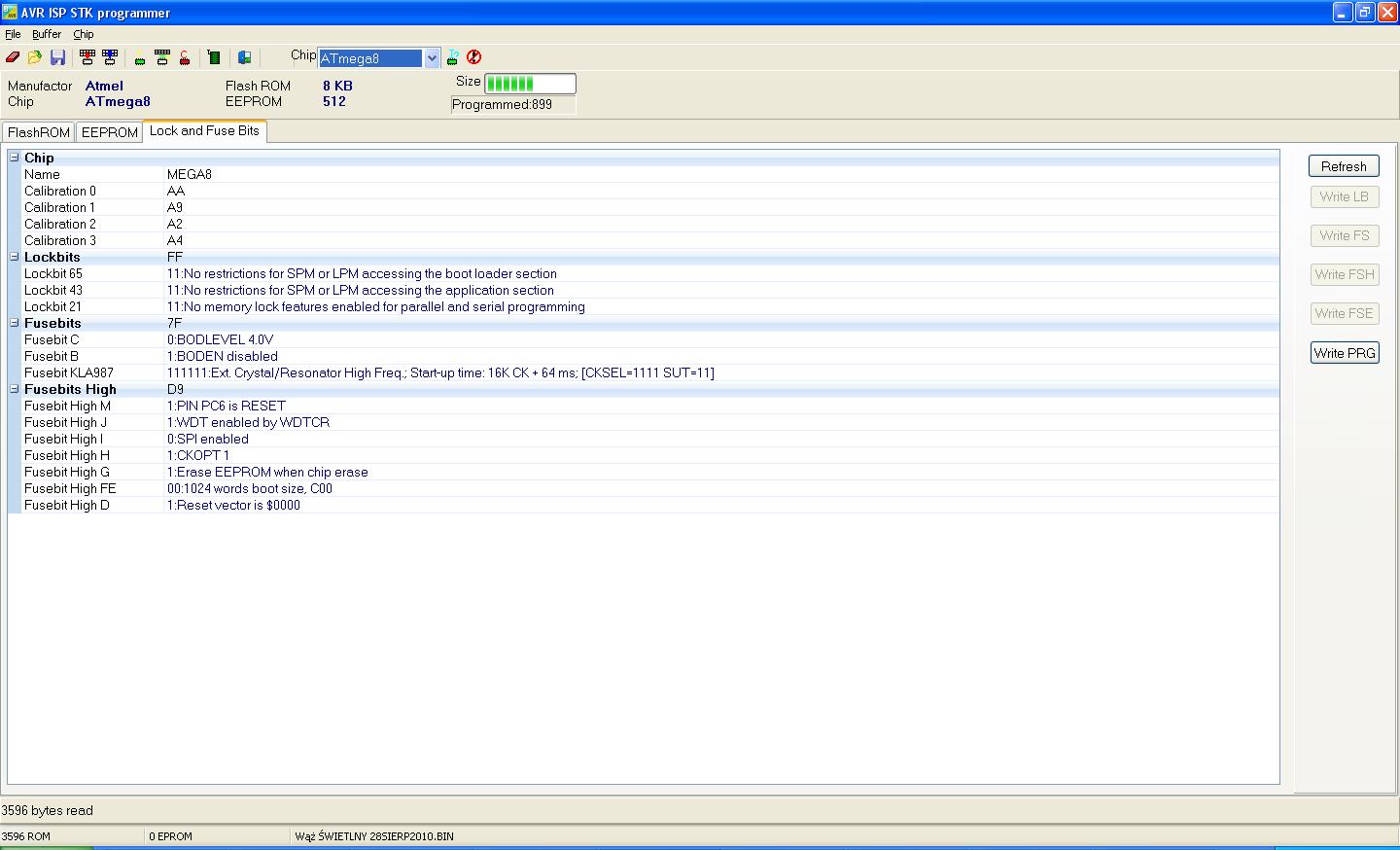This screenshot has height=850, width=1400.
Task: Click the Write FSE button
Action: (x=1344, y=313)
